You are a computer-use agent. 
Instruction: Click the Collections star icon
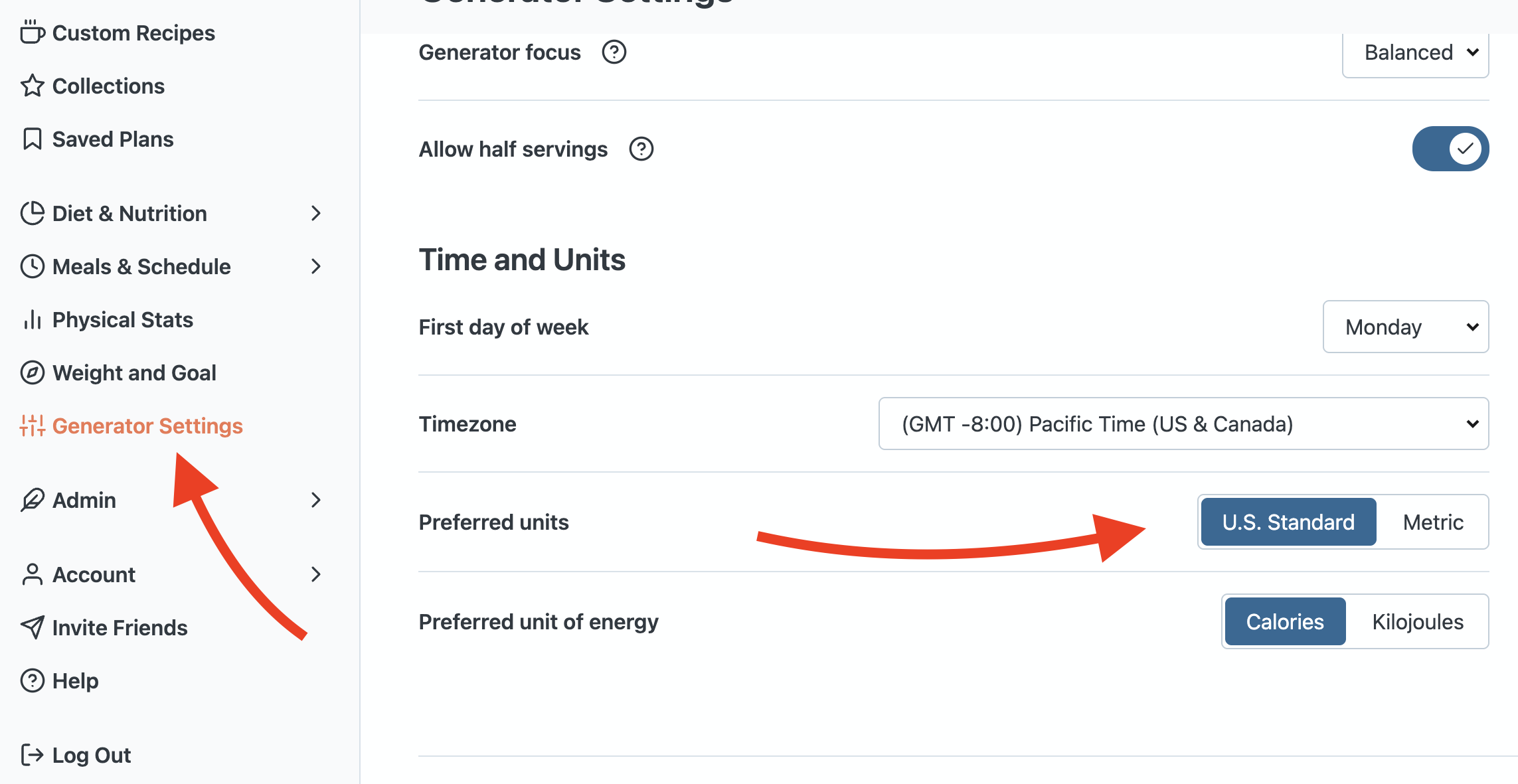click(32, 86)
